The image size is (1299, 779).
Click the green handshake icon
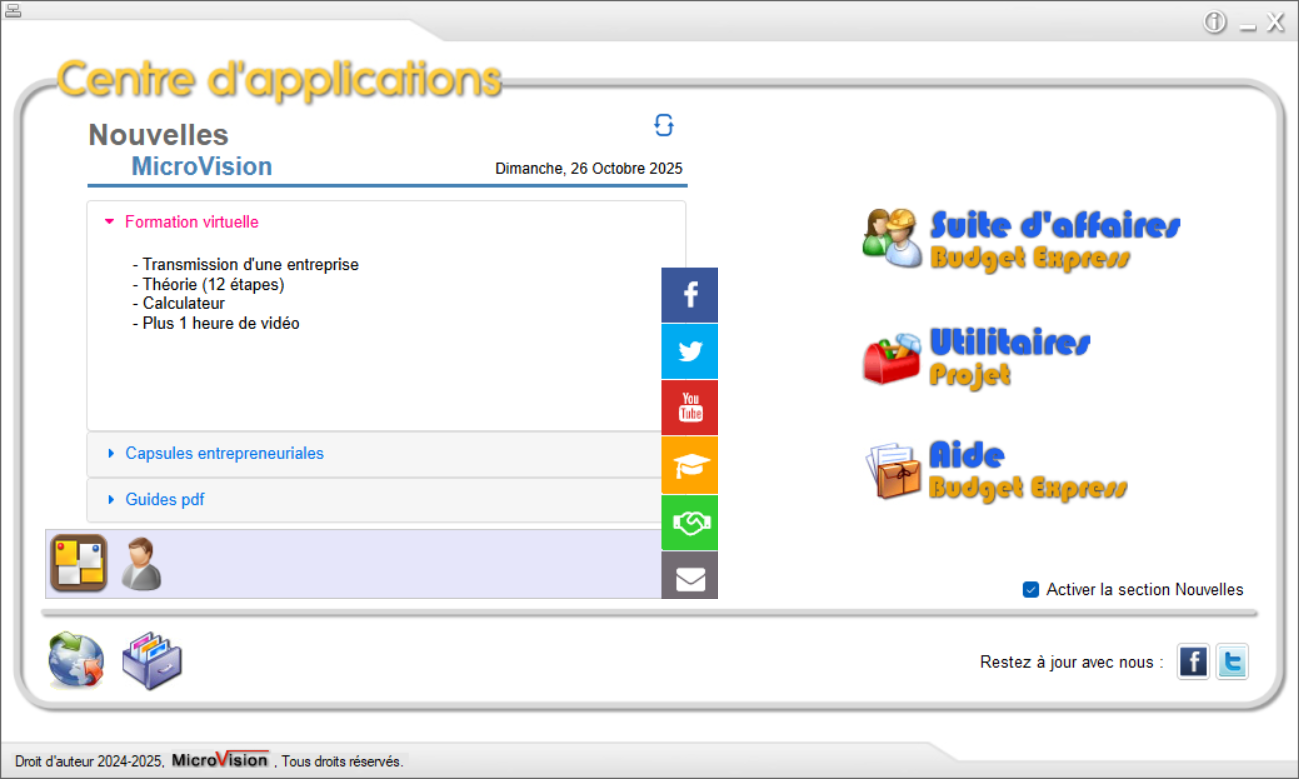coord(690,523)
